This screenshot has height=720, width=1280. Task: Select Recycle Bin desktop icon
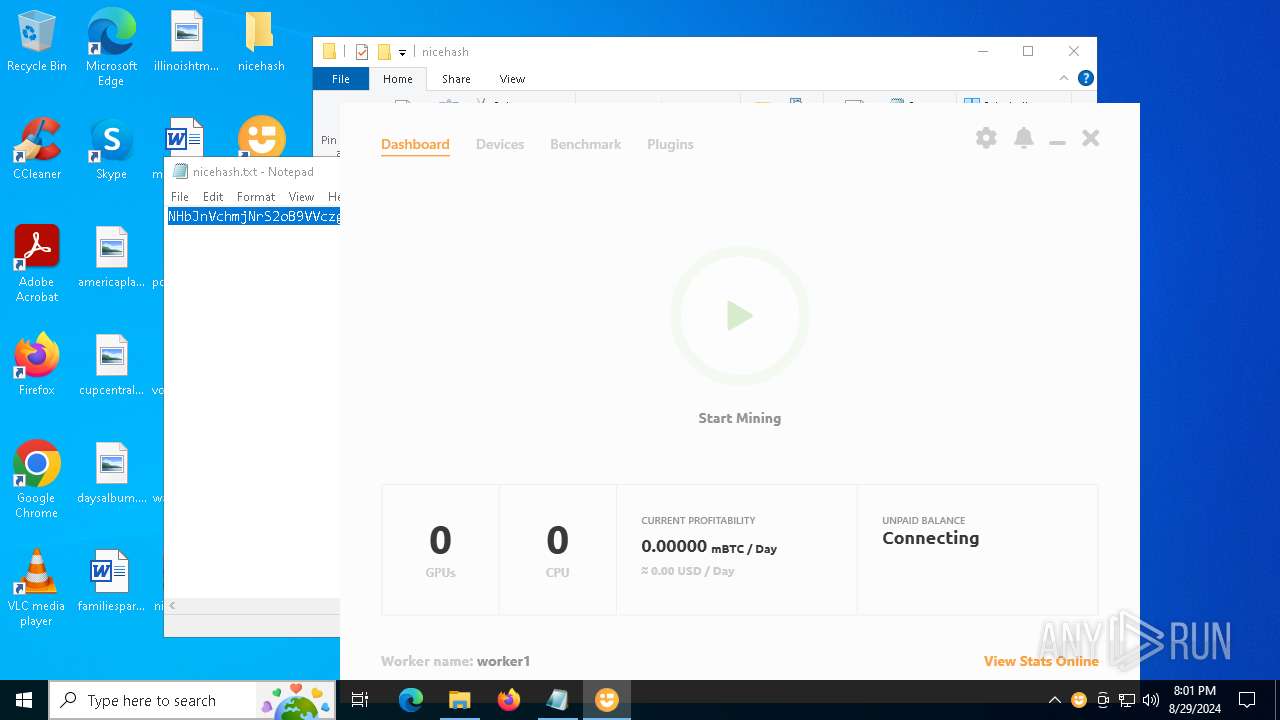[37, 41]
